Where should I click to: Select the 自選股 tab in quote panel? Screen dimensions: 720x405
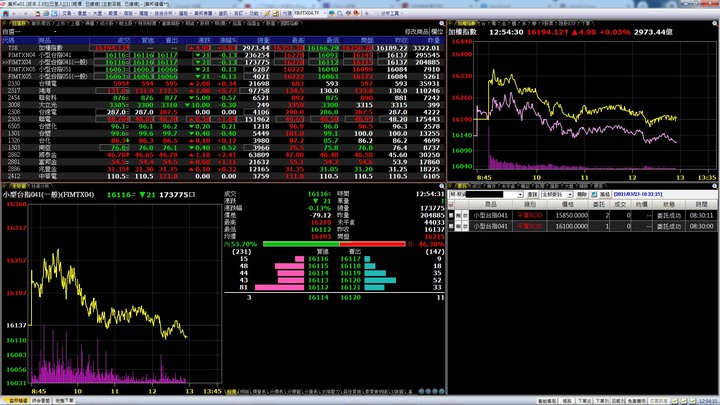(x=18, y=23)
